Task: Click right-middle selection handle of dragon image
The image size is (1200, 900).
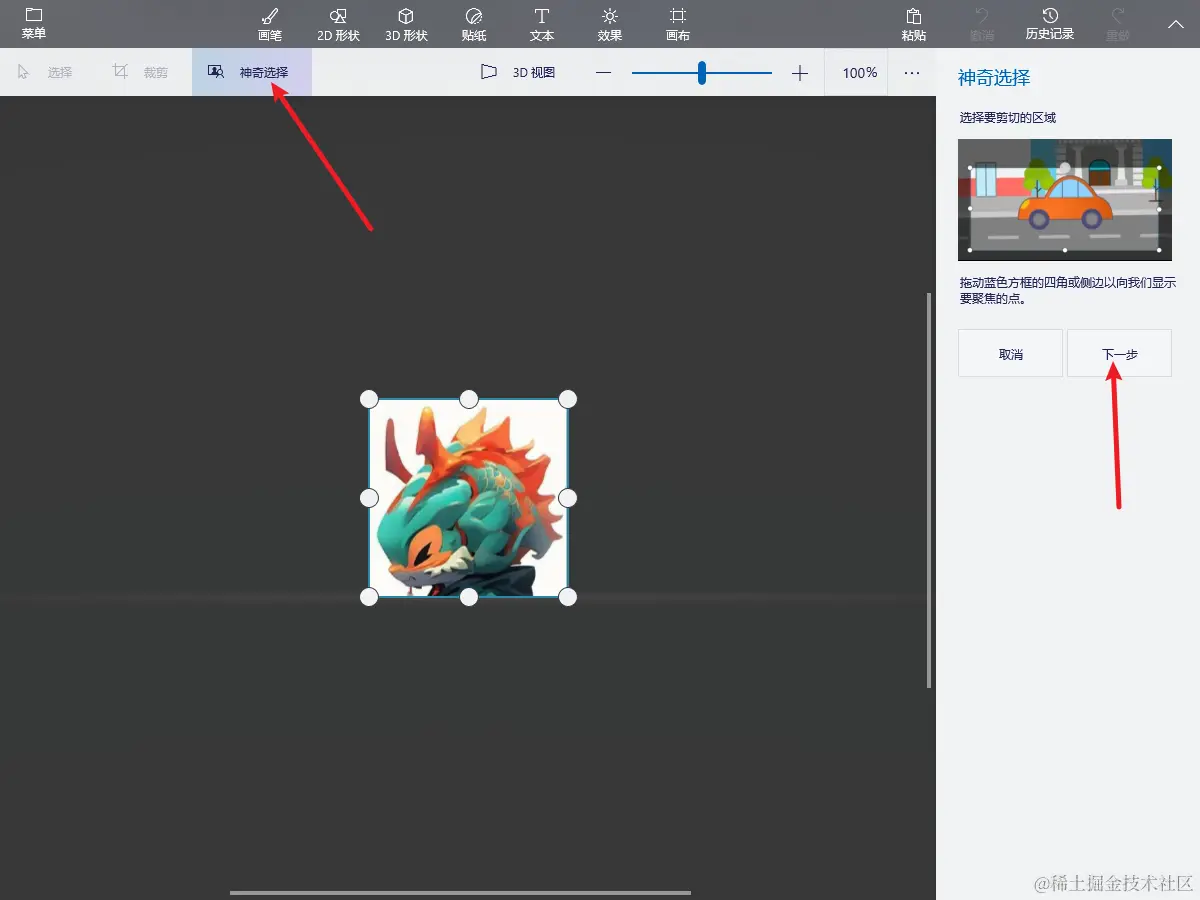Action: tap(568, 497)
